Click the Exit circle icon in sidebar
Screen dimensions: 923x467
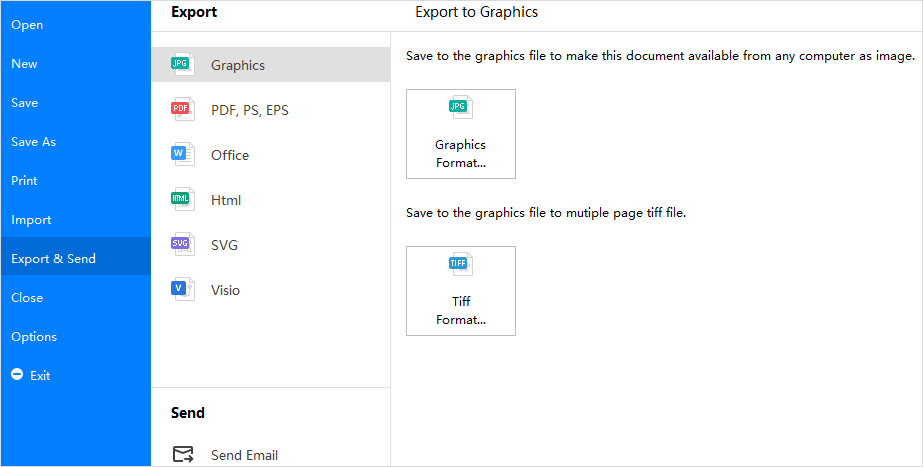pyautogui.click(x=18, y=375)
